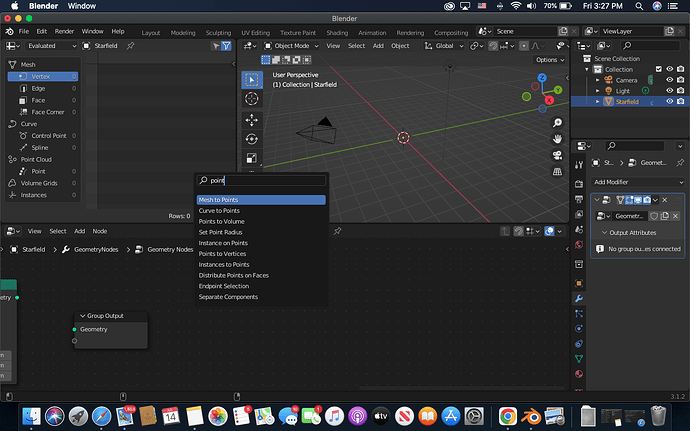
Task: Toggle snapping magnet in viewport header
Action: pyautogui.click(x=493, y=46)
